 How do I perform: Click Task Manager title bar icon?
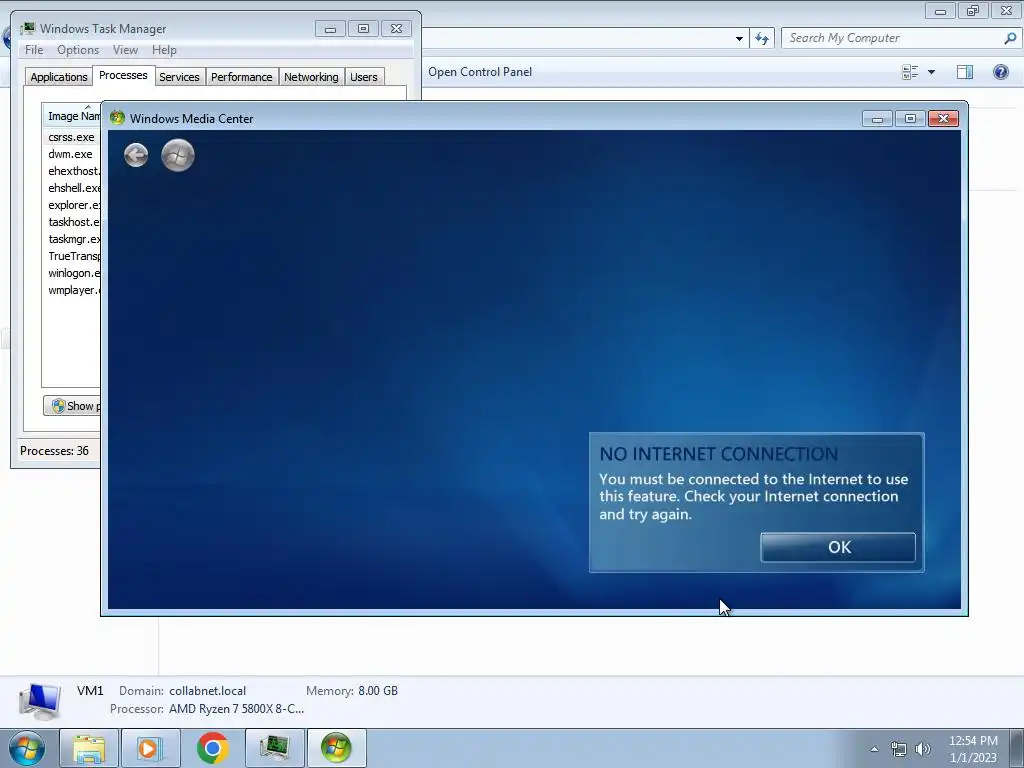[x=27, y=28]
